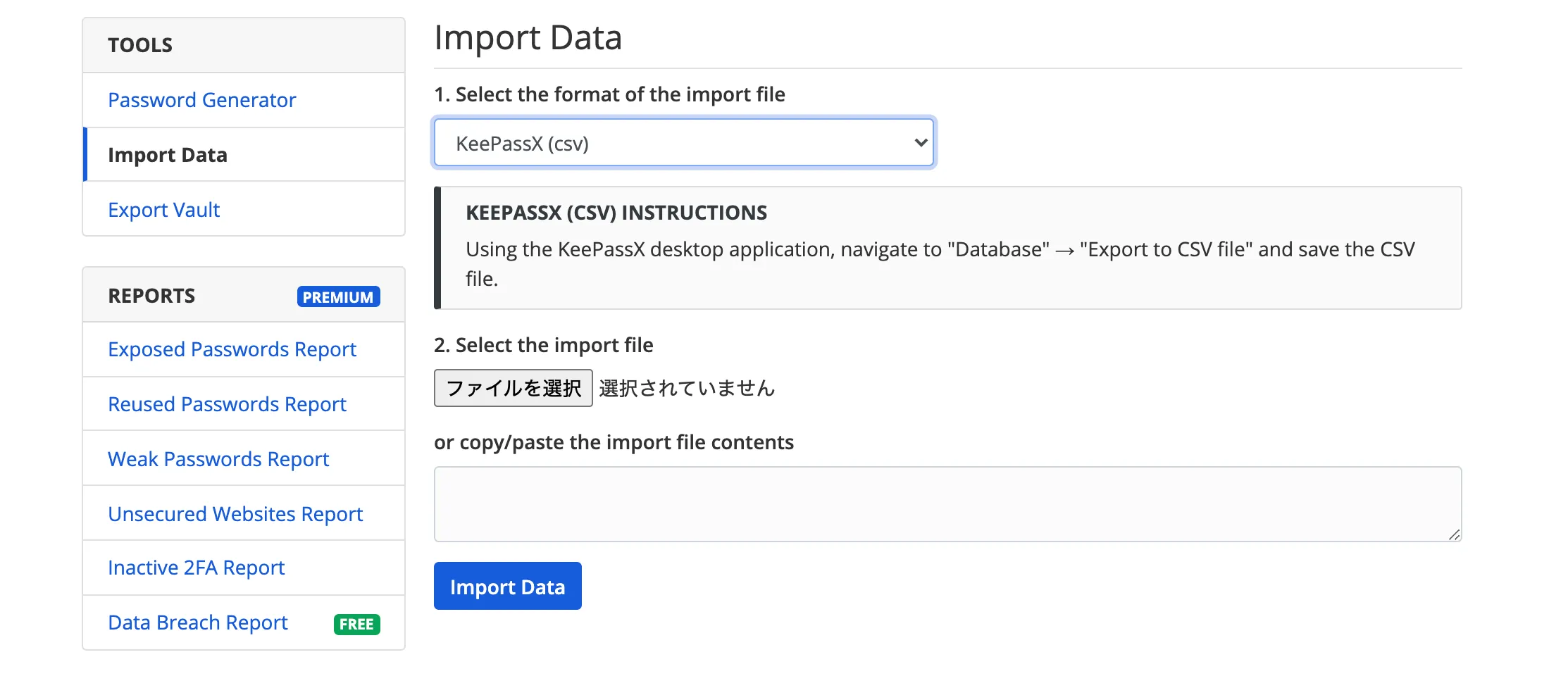Screen dimensions: 1568x676
Task: Open the Unsecured Websites Report
Action: click(x=235, y=514)
